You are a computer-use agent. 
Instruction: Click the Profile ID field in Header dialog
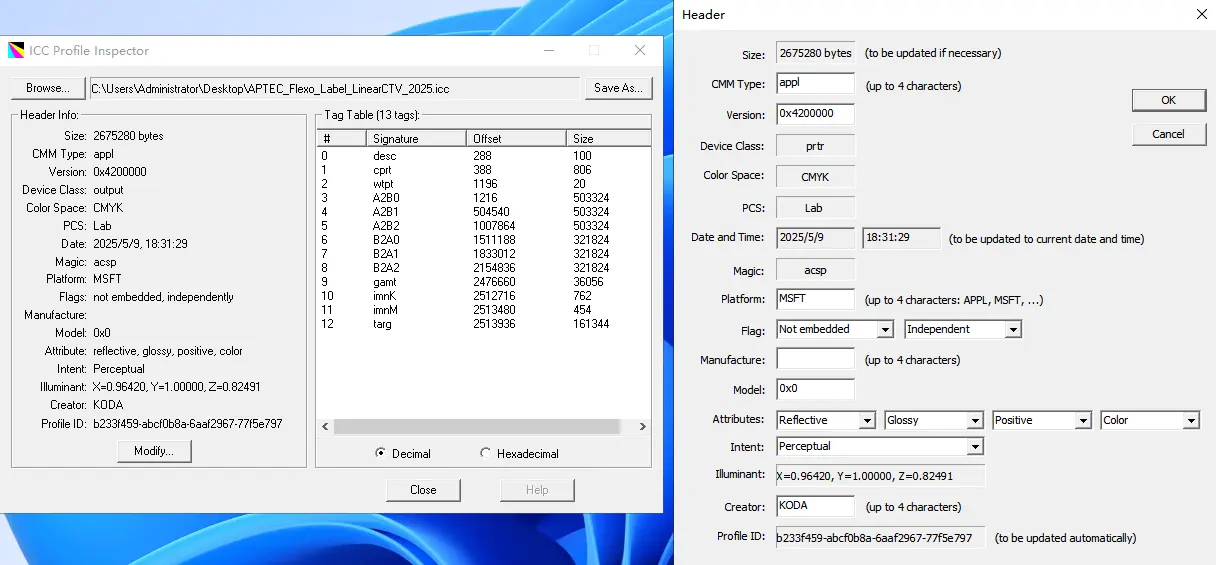click(x=880, y=537)
